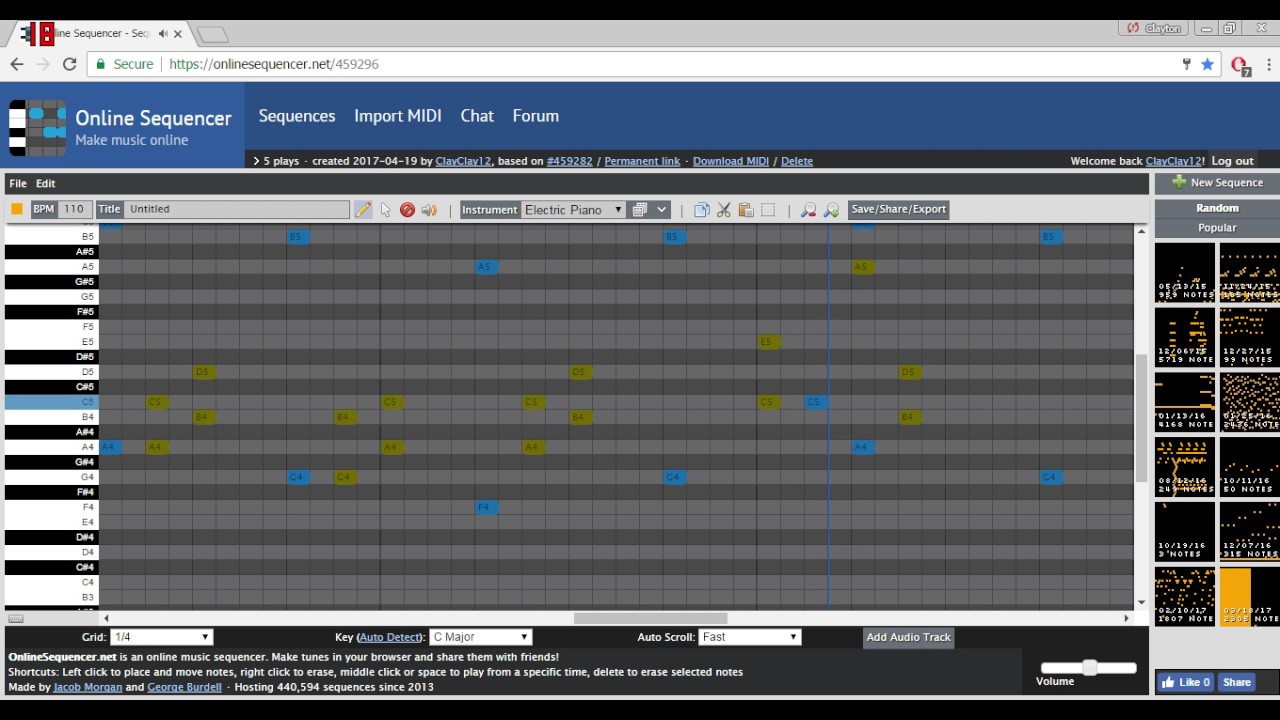The image size is (1280, 720).
Task: Click the Permanent link
Action: click(642, 161)
